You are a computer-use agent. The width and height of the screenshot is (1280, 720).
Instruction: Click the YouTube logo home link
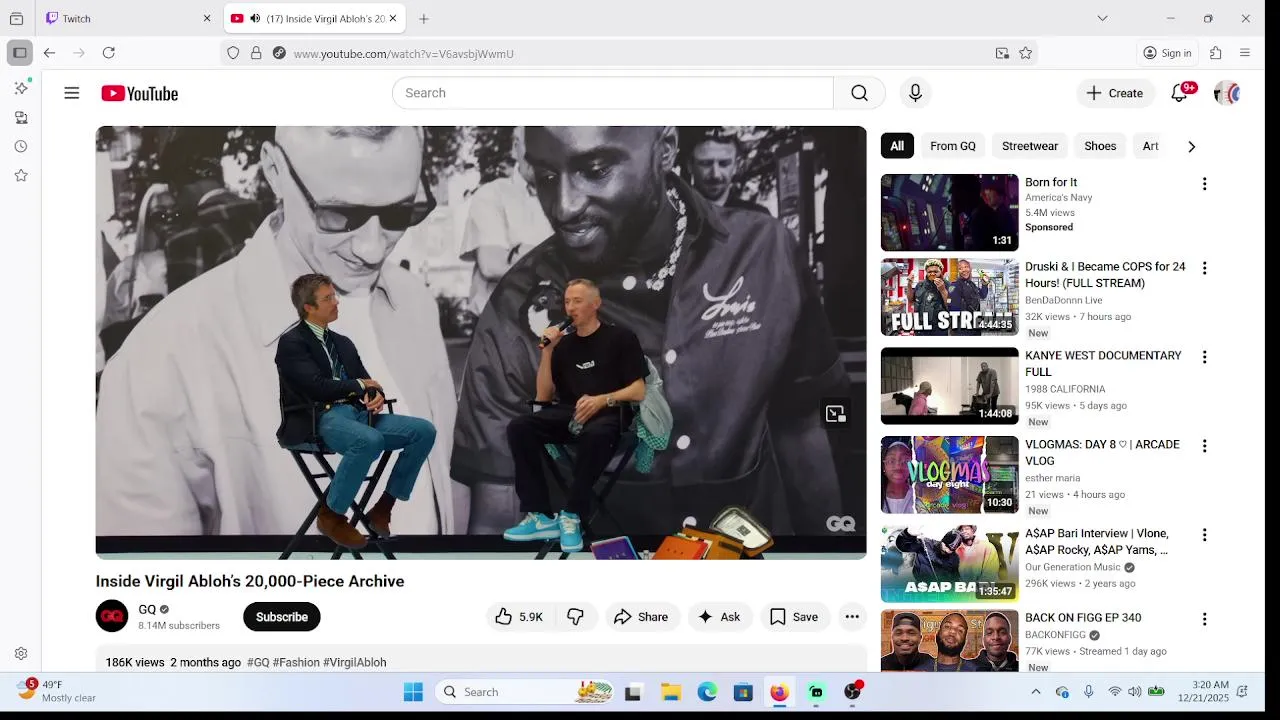click(x=139, y=93)
